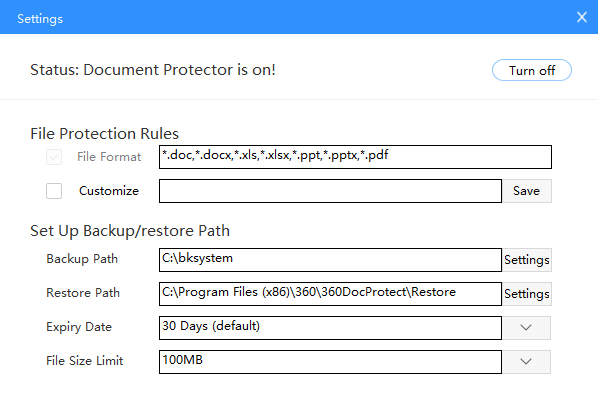
Task: Click the Restore Path text field
Action: [330, 294]
